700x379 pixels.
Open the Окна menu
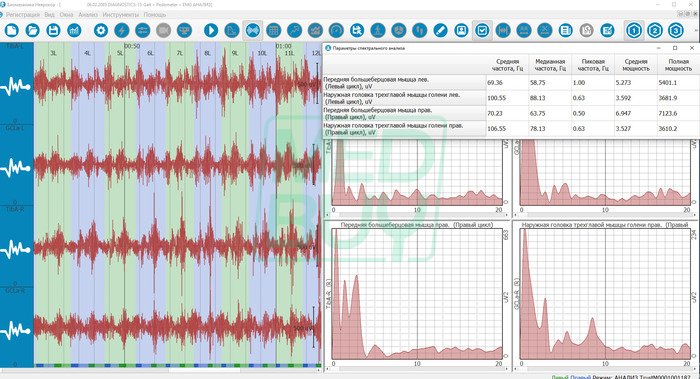66,15
